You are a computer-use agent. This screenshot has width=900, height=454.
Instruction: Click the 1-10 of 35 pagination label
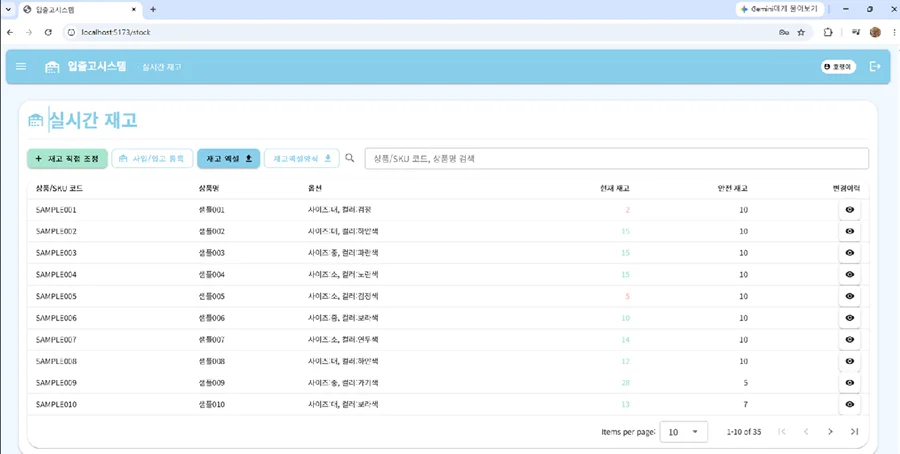[x=744, y=432]
